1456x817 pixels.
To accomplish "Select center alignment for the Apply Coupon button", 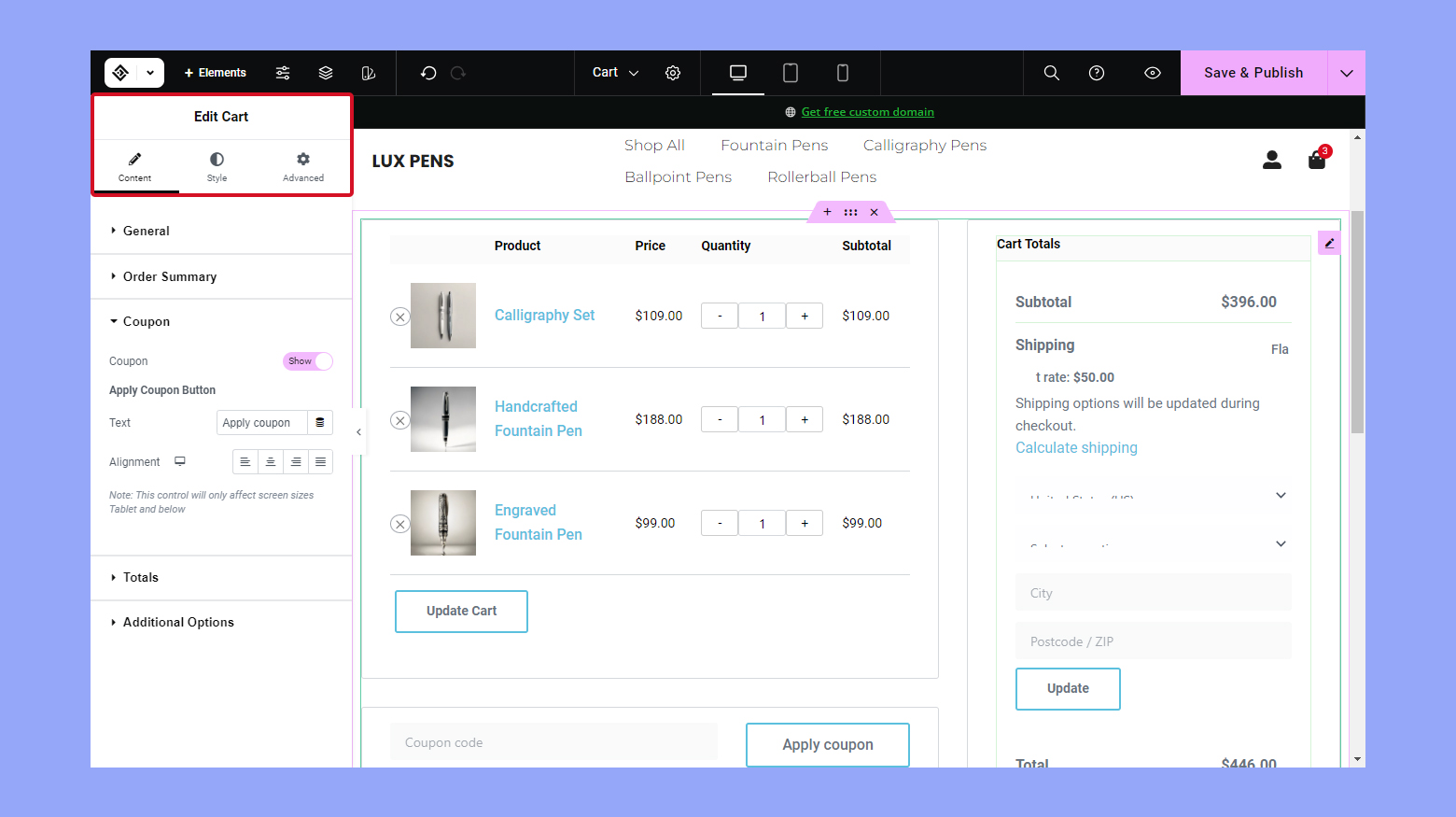I will click(270, 461).
